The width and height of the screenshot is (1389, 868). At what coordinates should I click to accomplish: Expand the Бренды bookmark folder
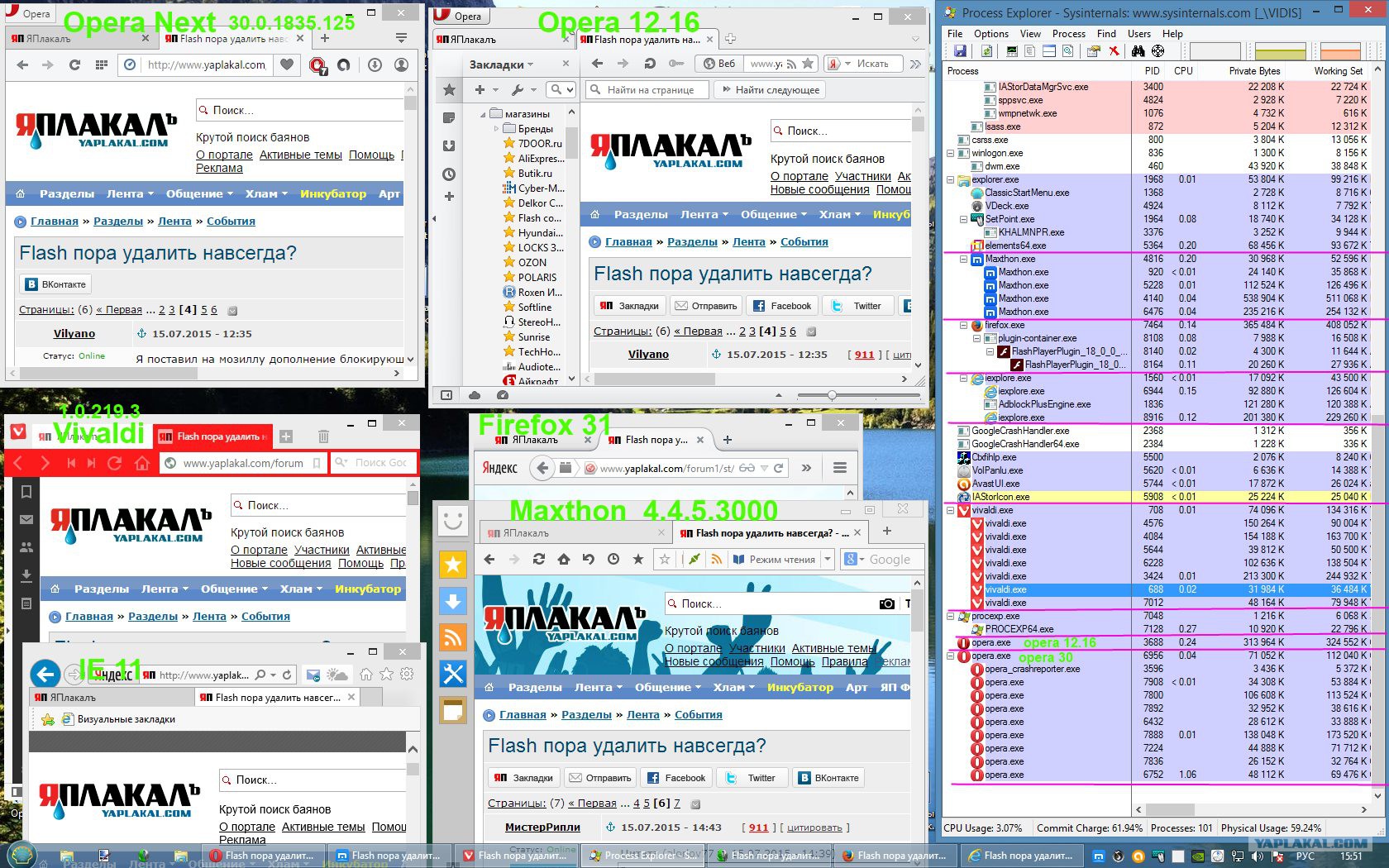497,129
